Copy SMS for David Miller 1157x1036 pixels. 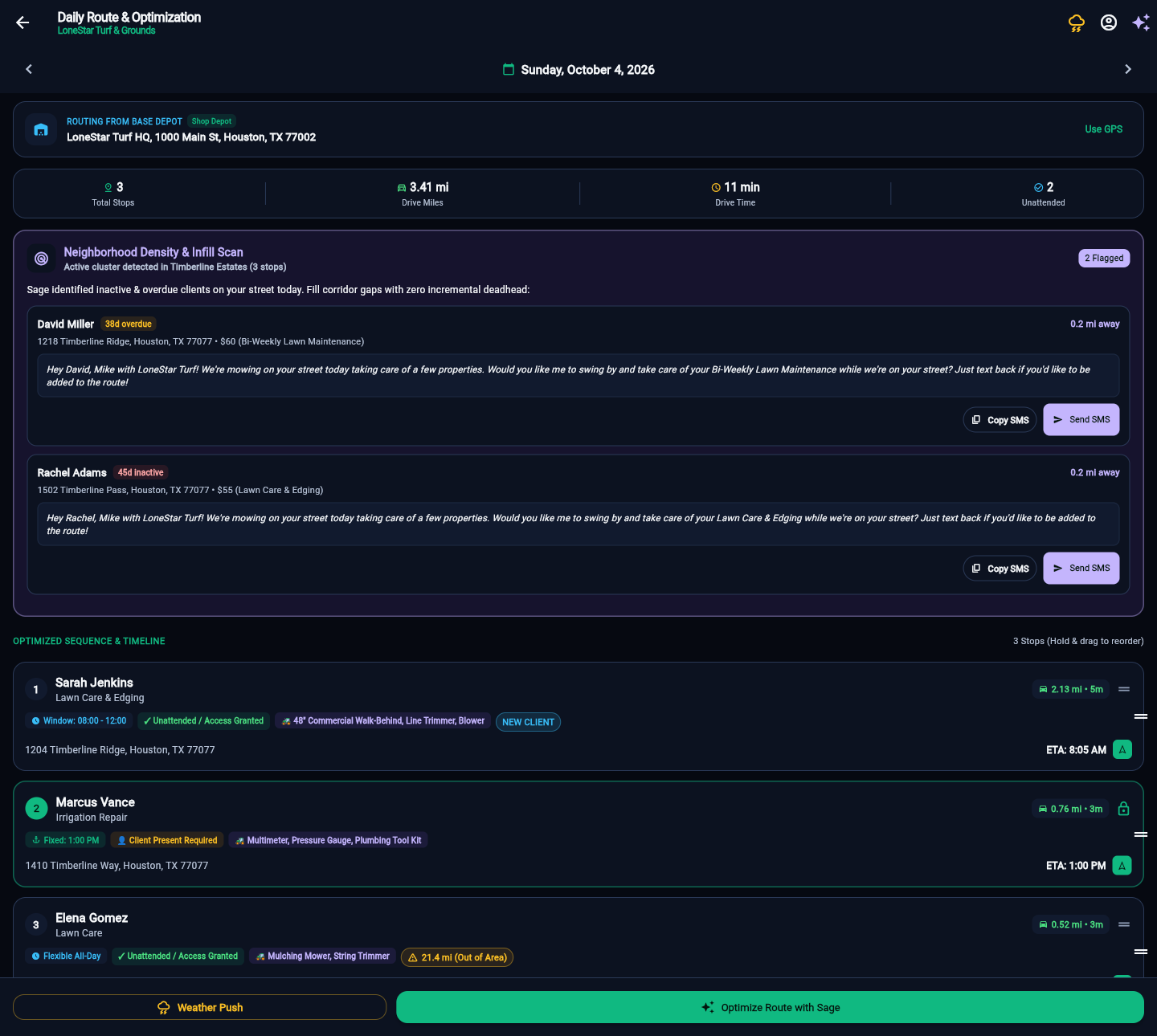pos(1000,420)
